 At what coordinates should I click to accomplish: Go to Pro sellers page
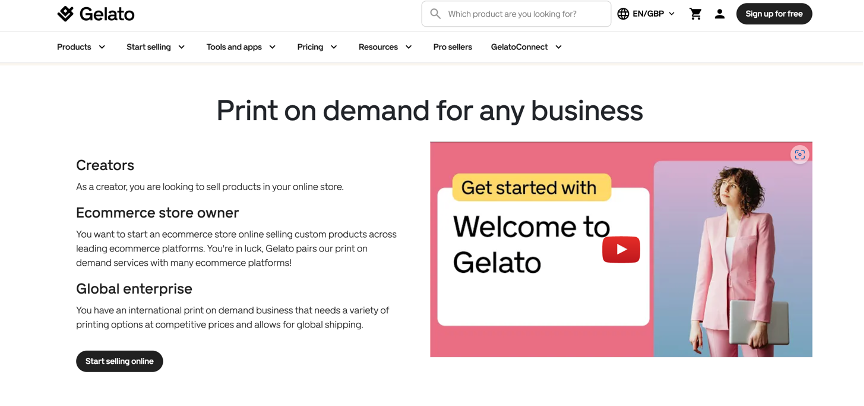[x=452, y=47]
